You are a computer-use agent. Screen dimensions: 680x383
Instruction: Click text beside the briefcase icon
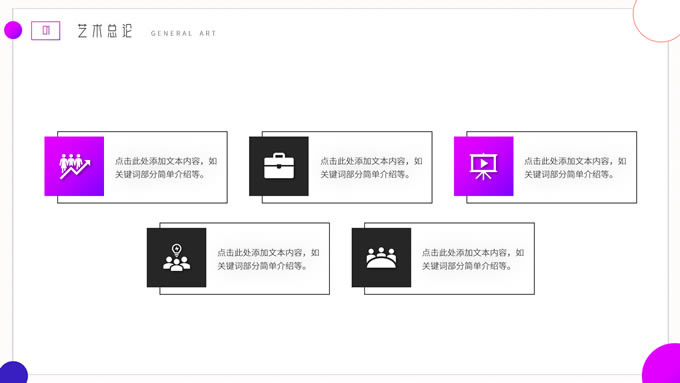tap(371, 167)
